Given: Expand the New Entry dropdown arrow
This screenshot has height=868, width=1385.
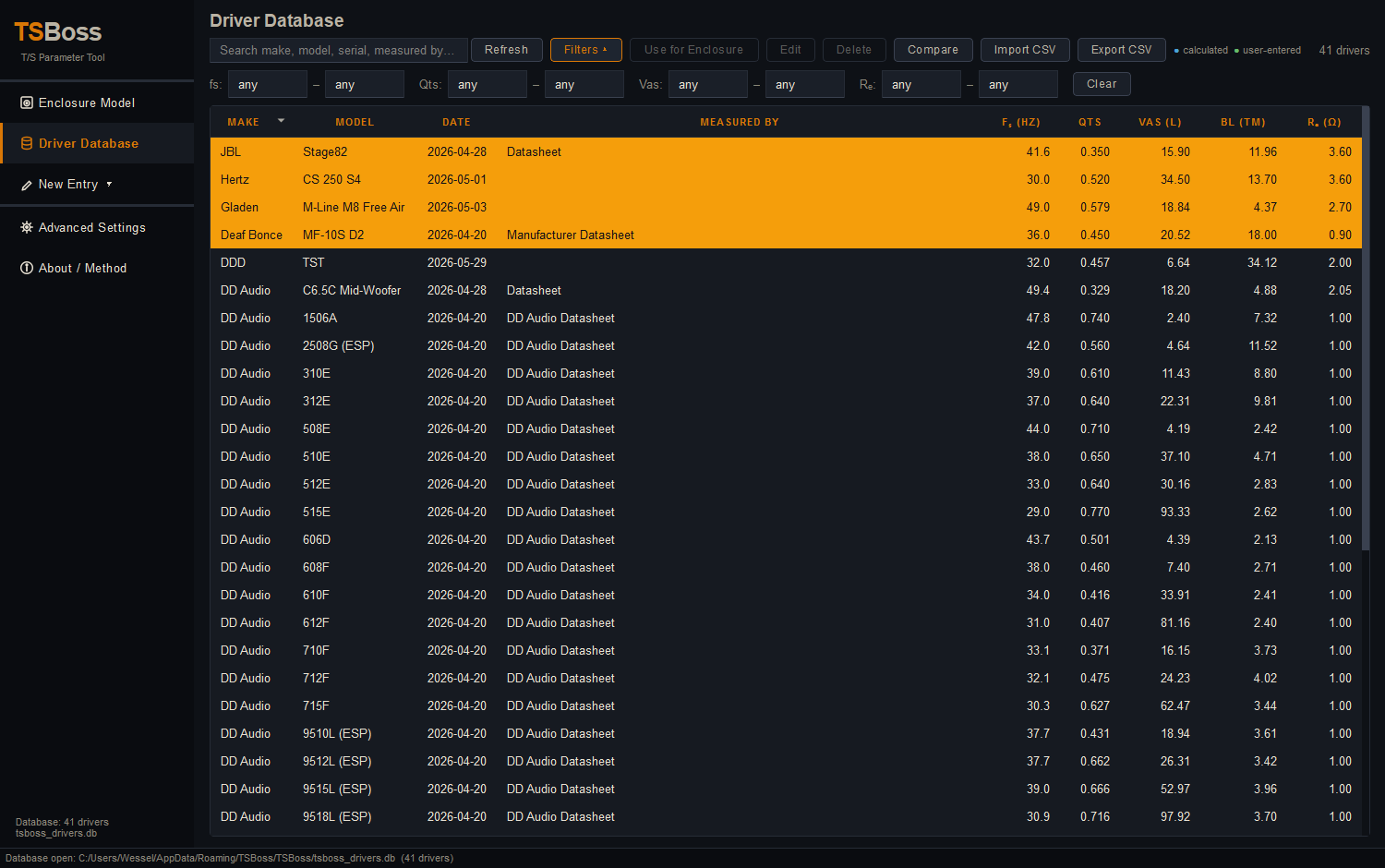Looking at the screenshot, I should click(109, 184).
